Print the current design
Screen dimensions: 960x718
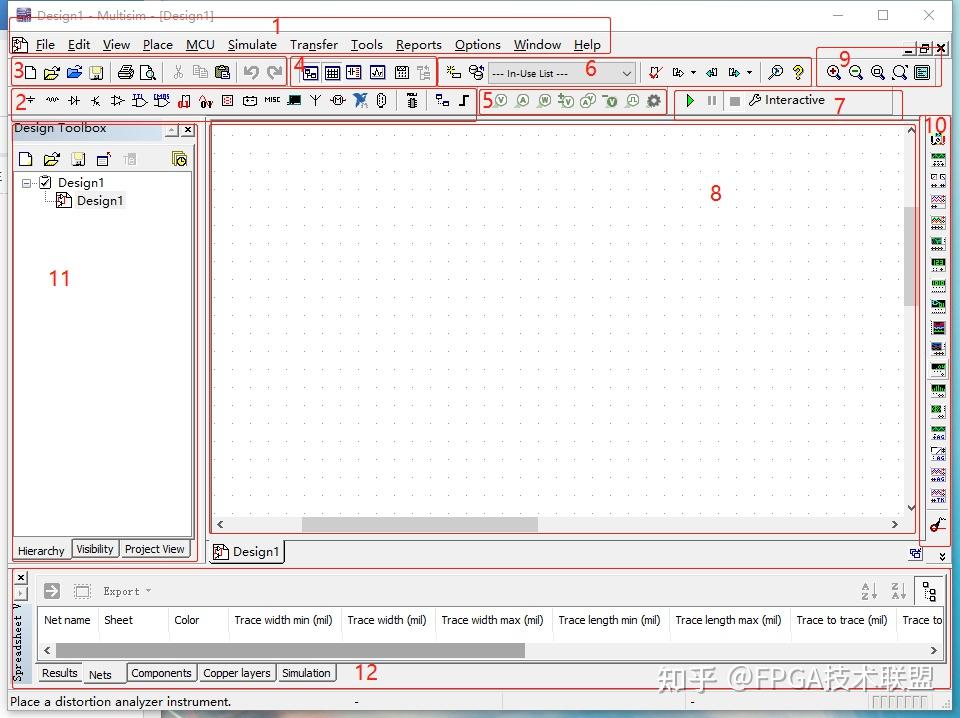(127, 72)
